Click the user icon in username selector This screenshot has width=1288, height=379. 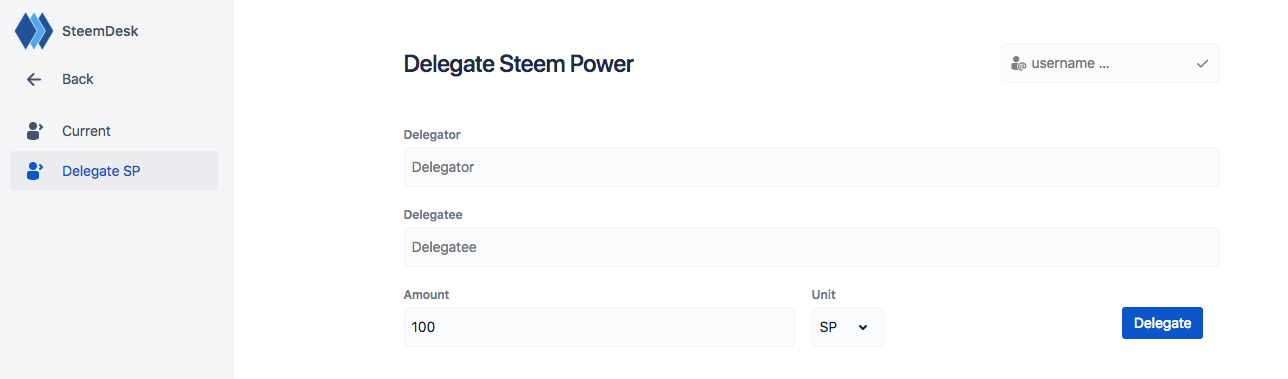pos(1018,63)
